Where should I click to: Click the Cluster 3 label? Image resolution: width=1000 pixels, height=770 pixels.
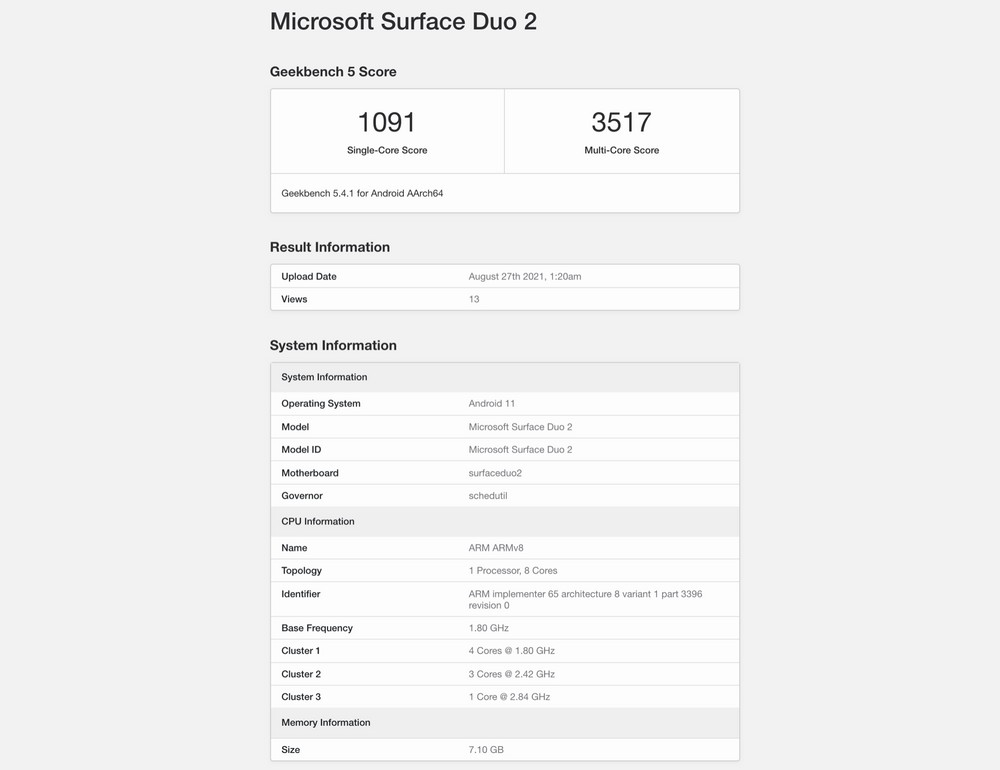[301, 697]
